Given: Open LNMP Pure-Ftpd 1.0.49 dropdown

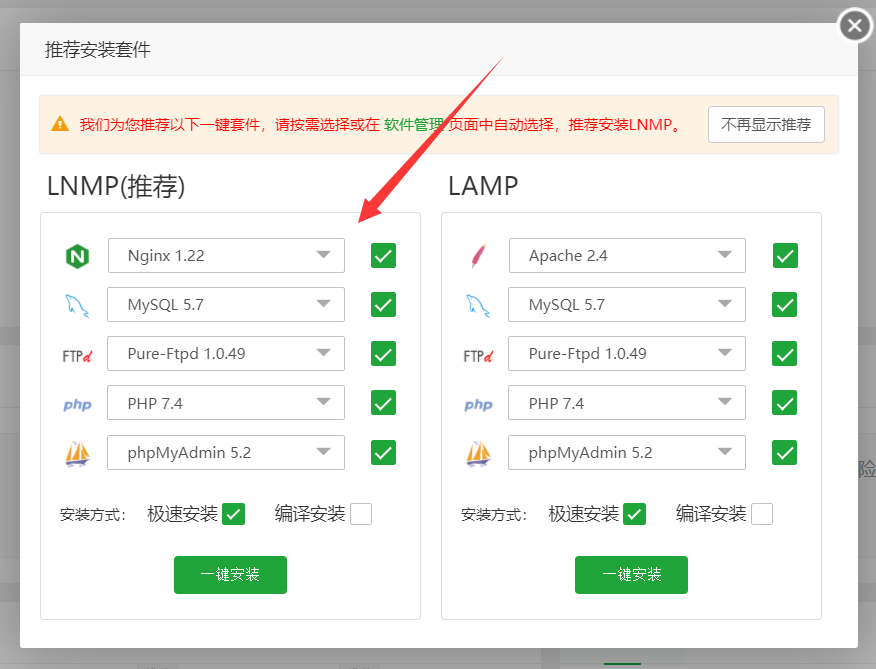Looking at the screenshot, I should pos(226,354).
